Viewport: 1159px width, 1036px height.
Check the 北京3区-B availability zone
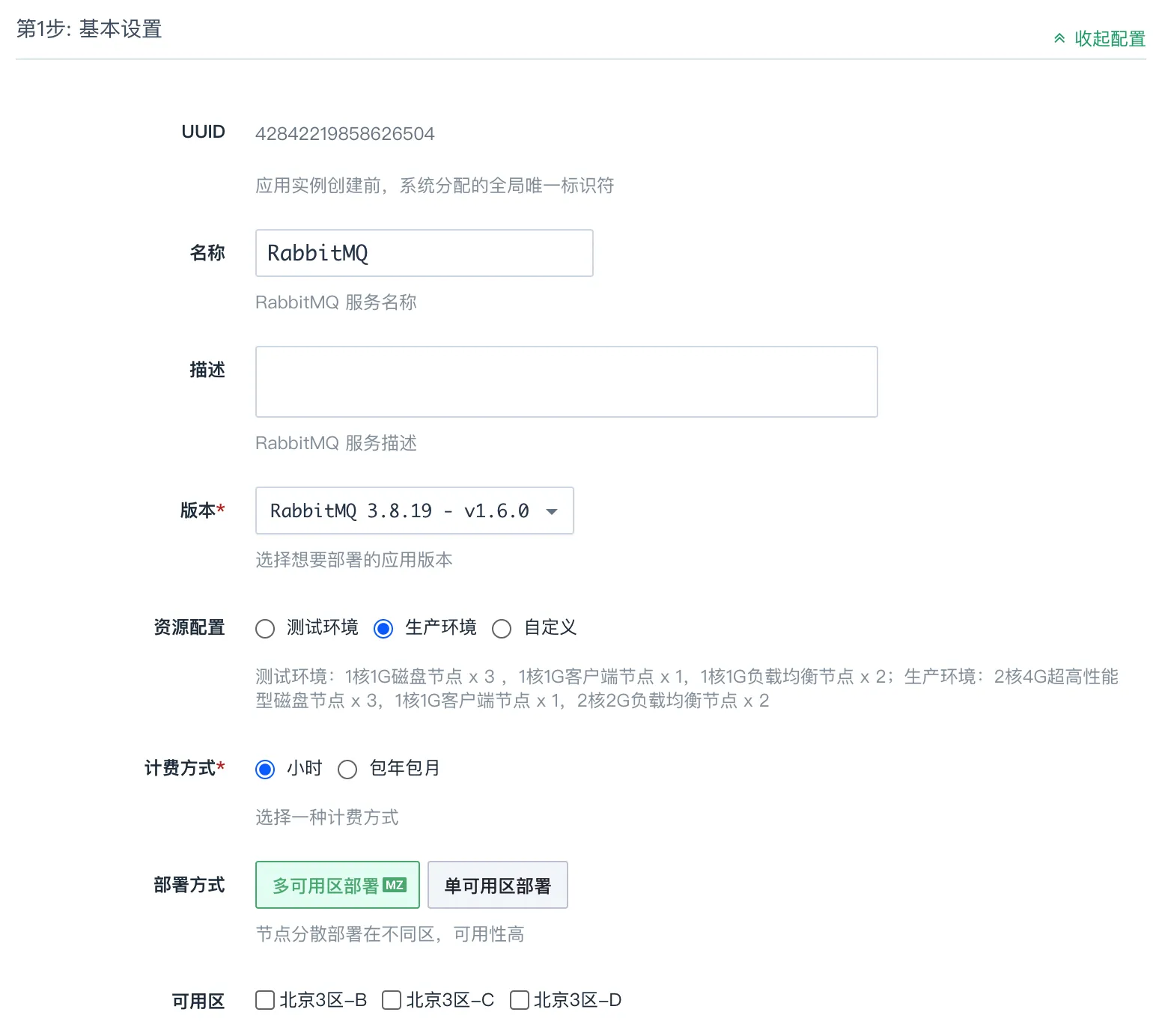coord(265,1000)
